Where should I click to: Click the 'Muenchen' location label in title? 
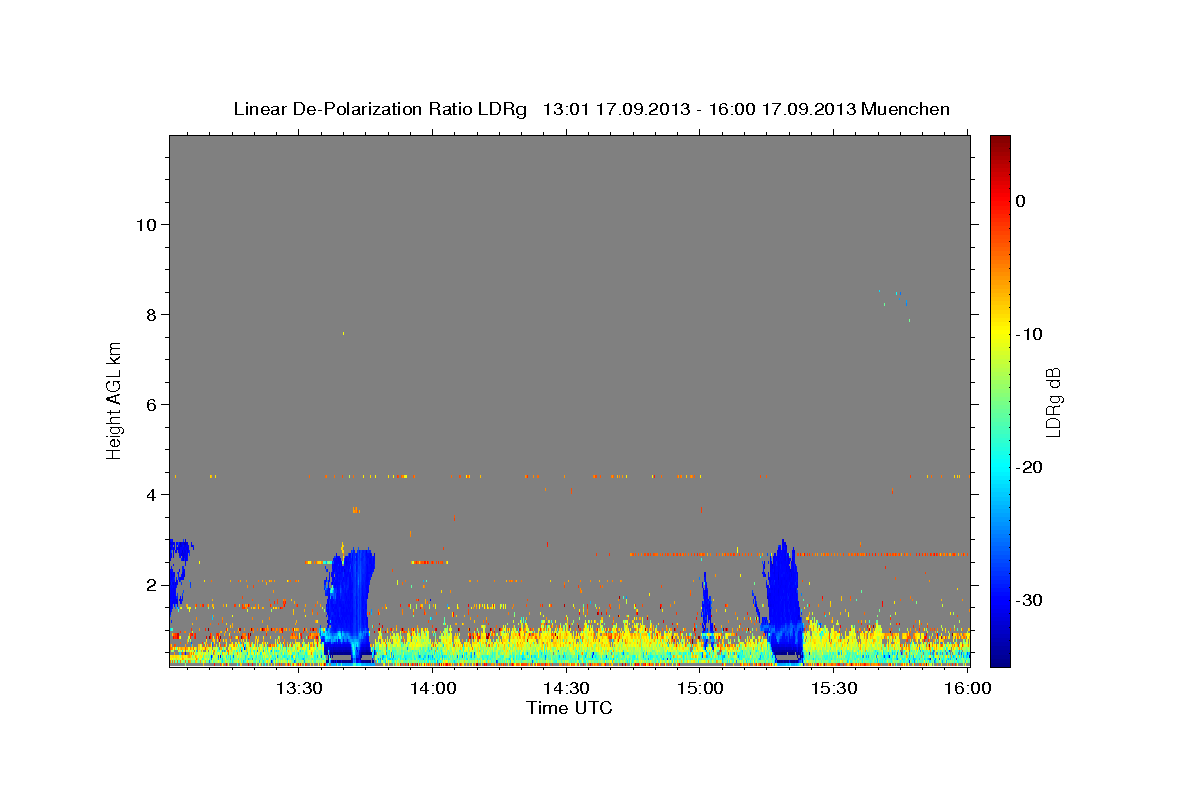point(907,109)
